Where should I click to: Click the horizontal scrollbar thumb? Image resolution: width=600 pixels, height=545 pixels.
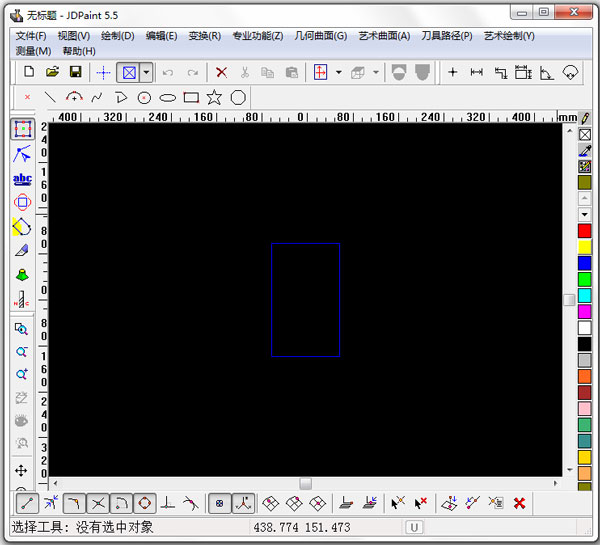pyautogui.click(x=305, y=483)
